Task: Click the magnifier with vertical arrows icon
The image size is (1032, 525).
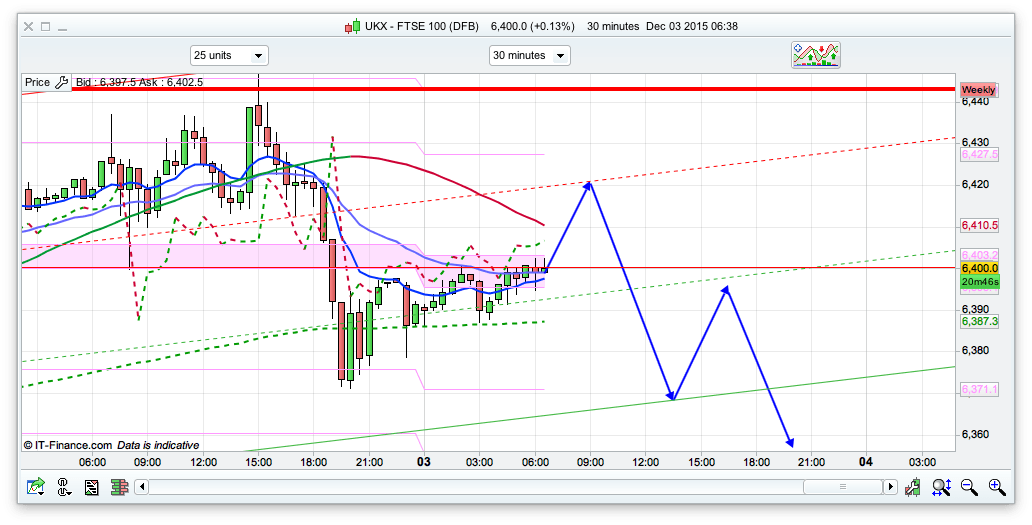Action: 940,487
